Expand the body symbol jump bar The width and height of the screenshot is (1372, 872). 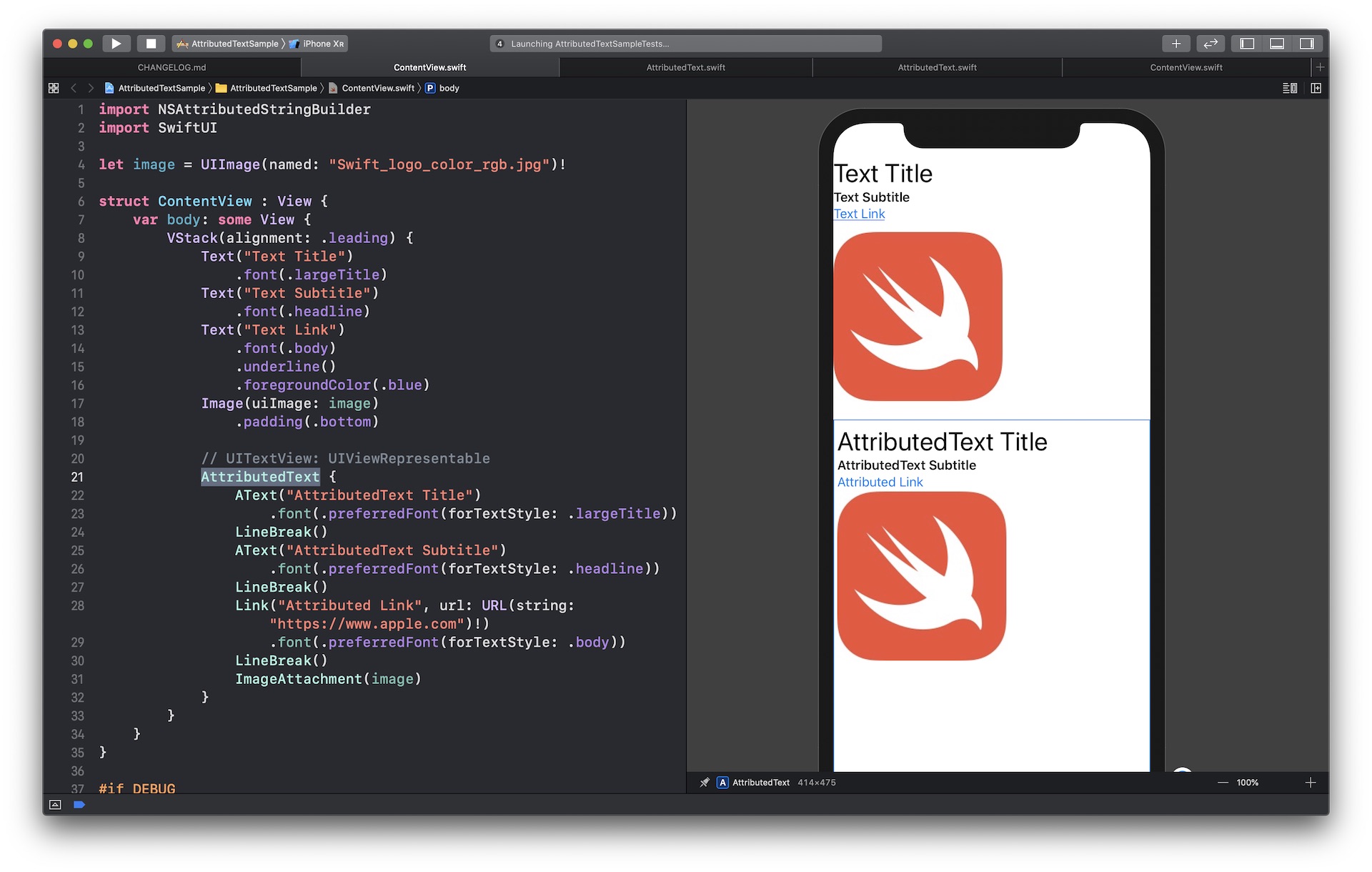click(449, 88)
